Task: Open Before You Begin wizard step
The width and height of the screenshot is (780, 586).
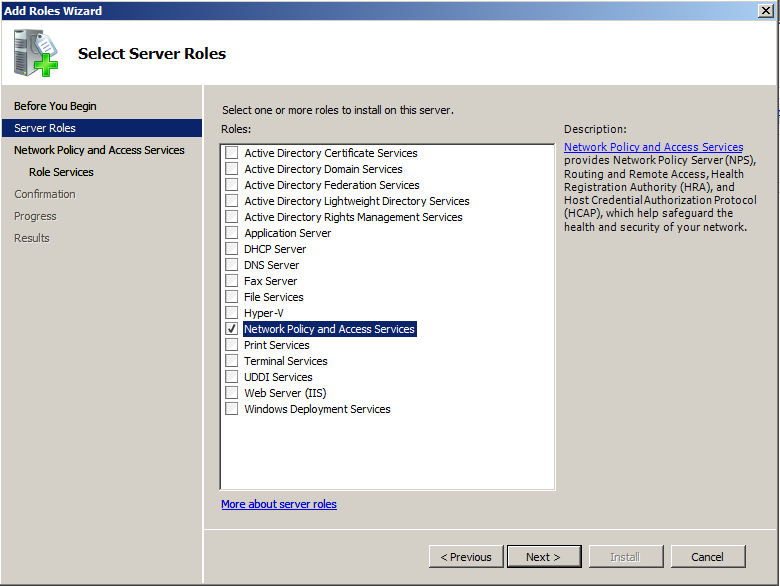Action: (x=55, y=106)
